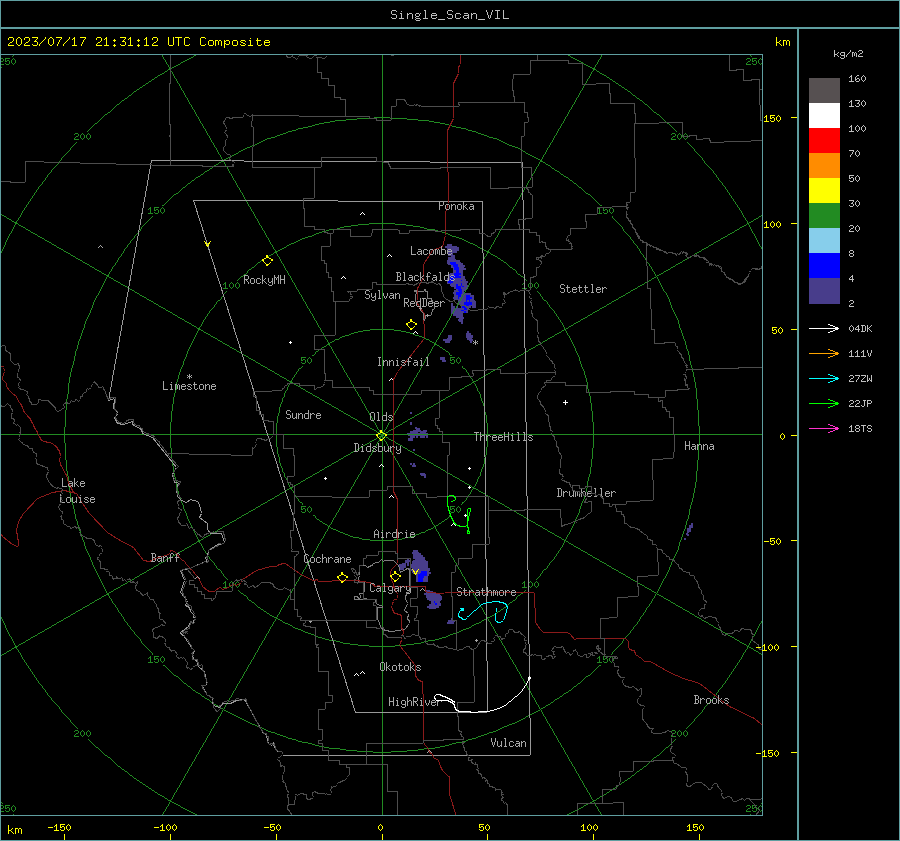Screen dimensions: 900x841
Task: Select the light blue 8-20 color band
Action: coord(824,241)
